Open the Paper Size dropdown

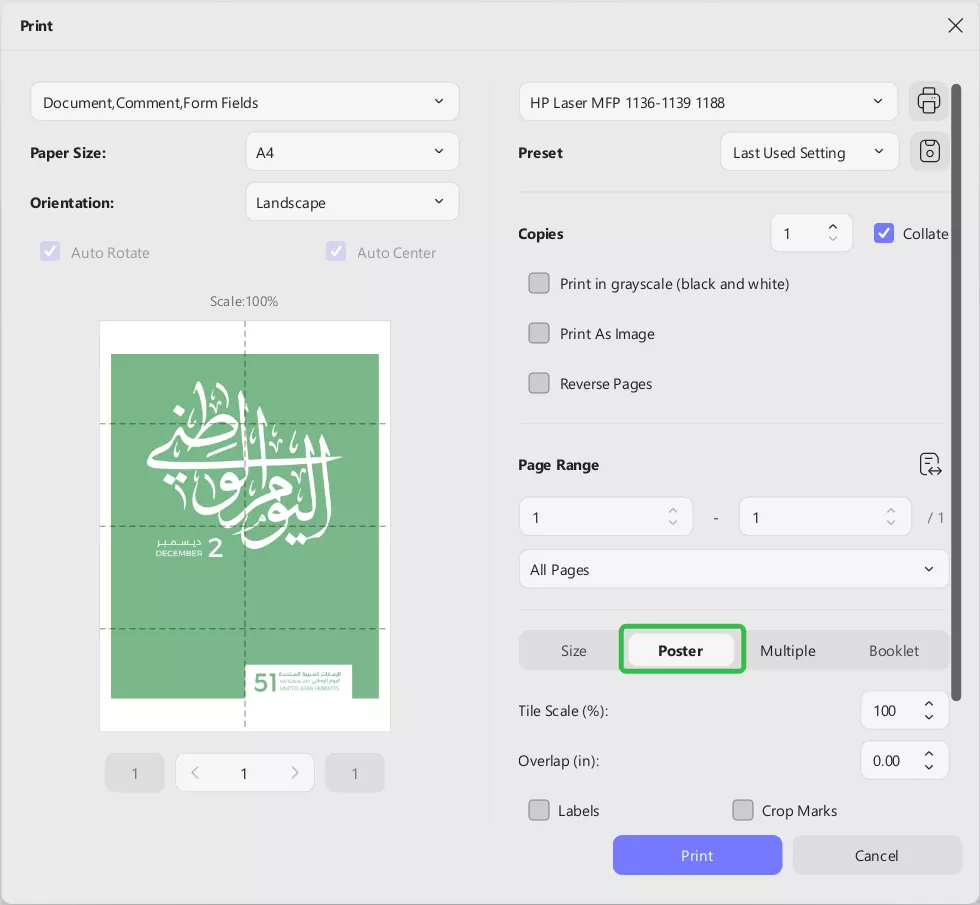[352, 151]
